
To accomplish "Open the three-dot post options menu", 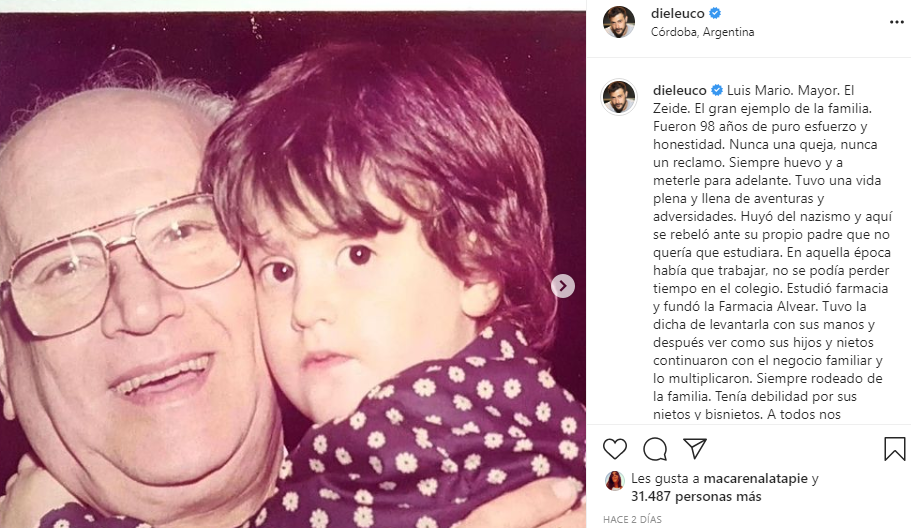I will (896, 22).
